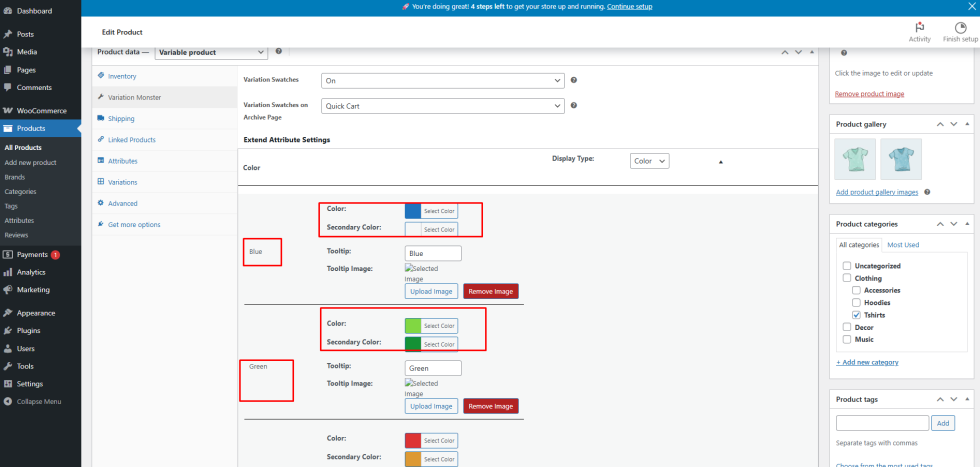
Task: Click the Finish setup progress icon
Action: tap(960, 28)
